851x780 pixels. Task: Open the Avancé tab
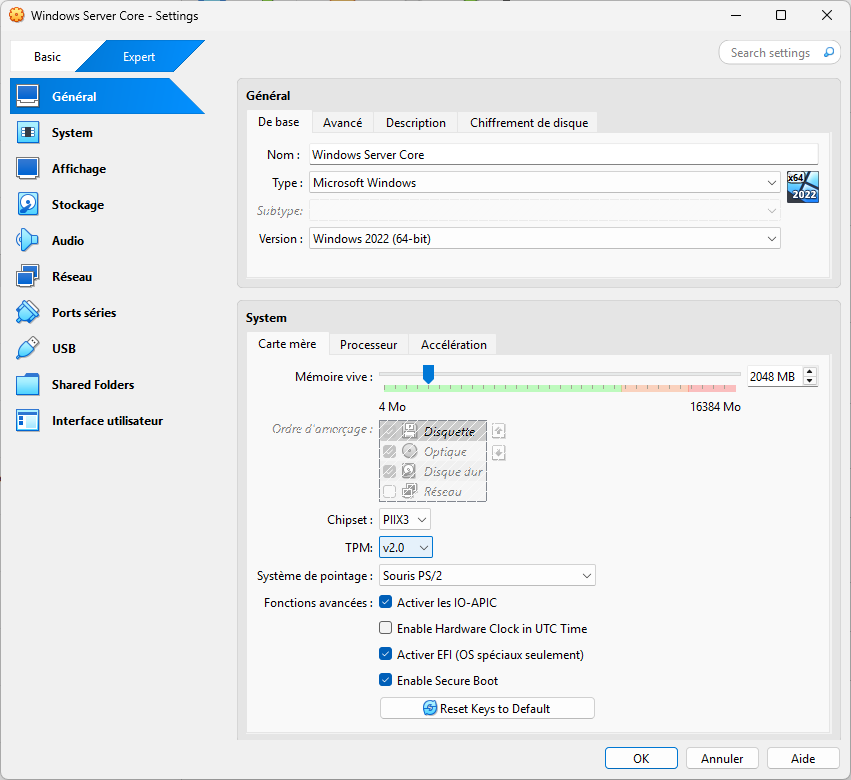pyautogui.click(x=342, y=123)
